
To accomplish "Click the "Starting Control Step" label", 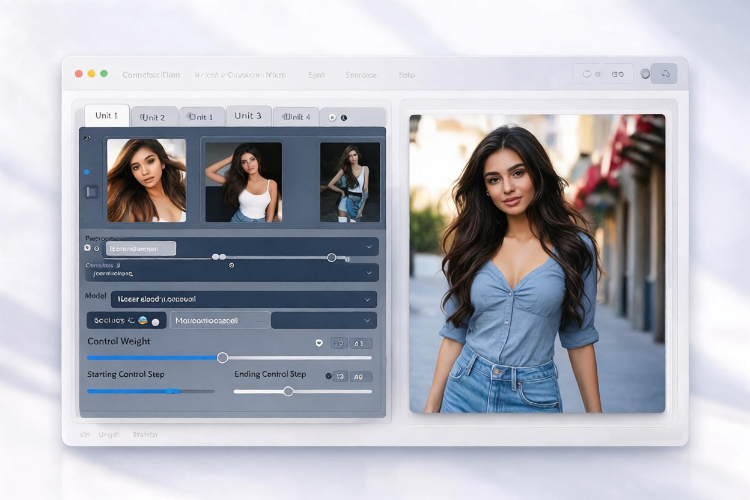I will (126, 374).
